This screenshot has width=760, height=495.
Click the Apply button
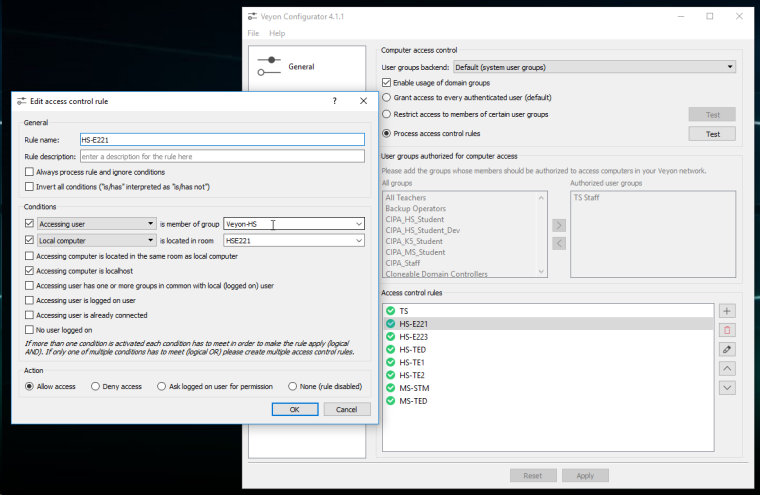[x=585, y=476]
